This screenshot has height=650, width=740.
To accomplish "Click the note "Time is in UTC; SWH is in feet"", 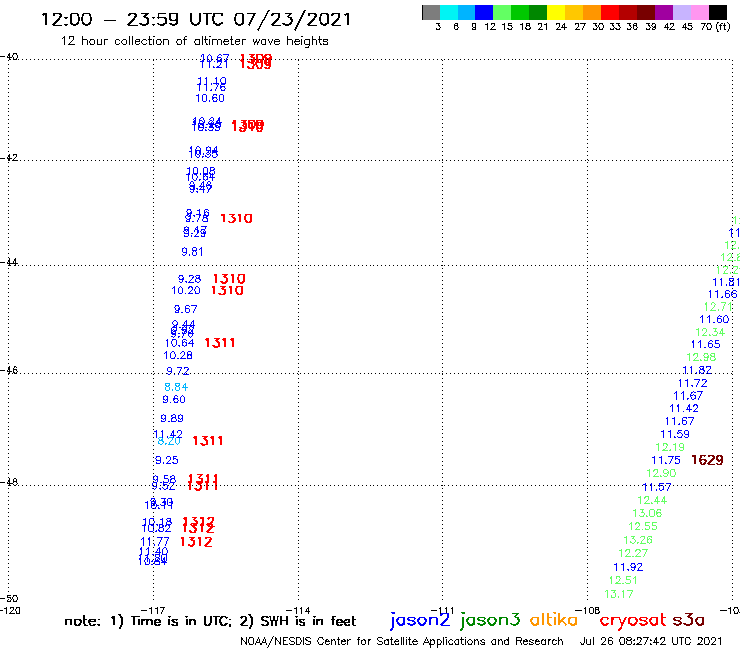I will tap(210, 621).
